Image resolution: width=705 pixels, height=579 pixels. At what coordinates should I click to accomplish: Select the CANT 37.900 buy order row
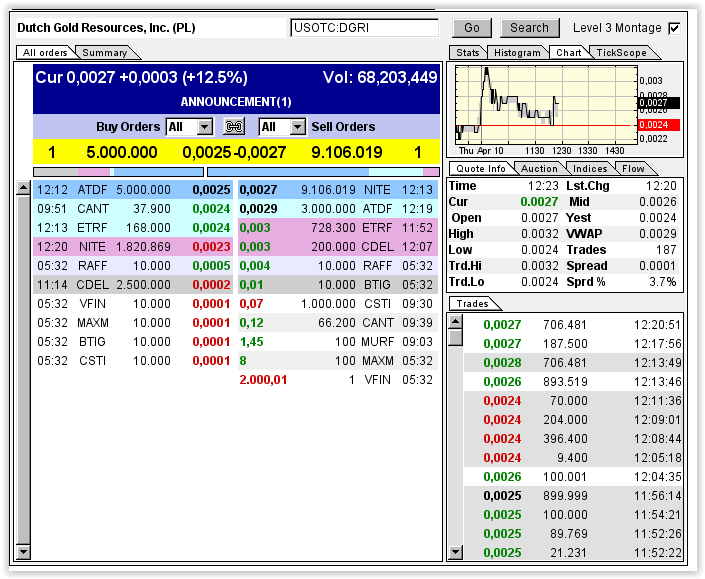pyautogui.click(x=133, y=209)
